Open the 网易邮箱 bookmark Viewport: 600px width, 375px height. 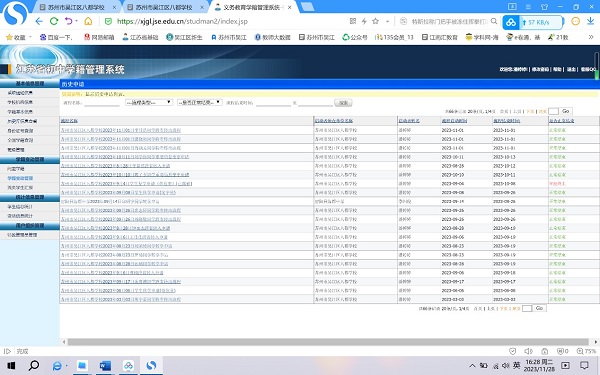pyautogui.click(x=99, y=37)
